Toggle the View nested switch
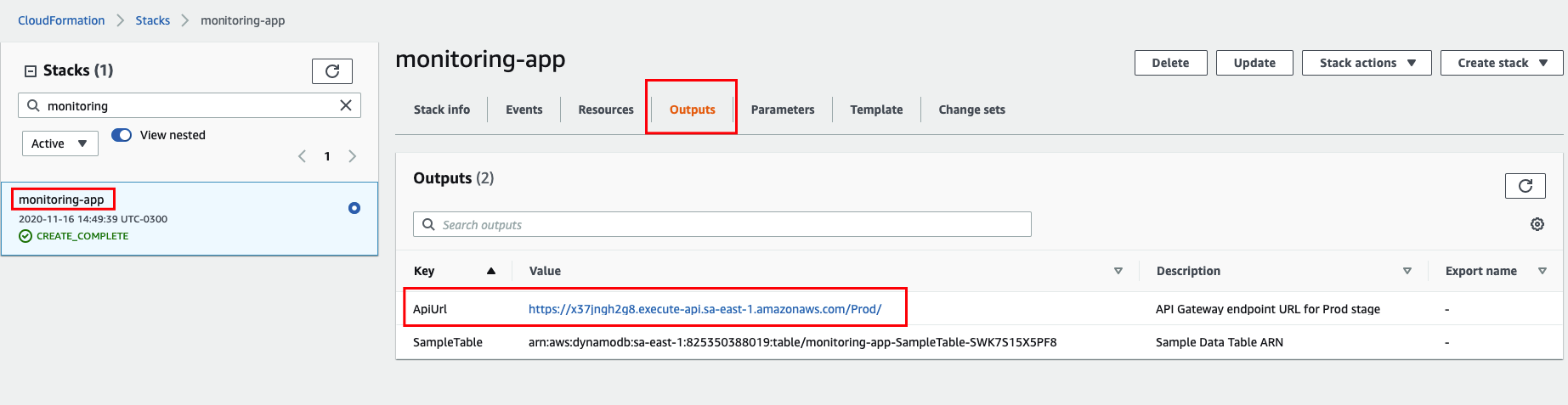This screenshot has height=405, width=1568. tap(122, 135)
